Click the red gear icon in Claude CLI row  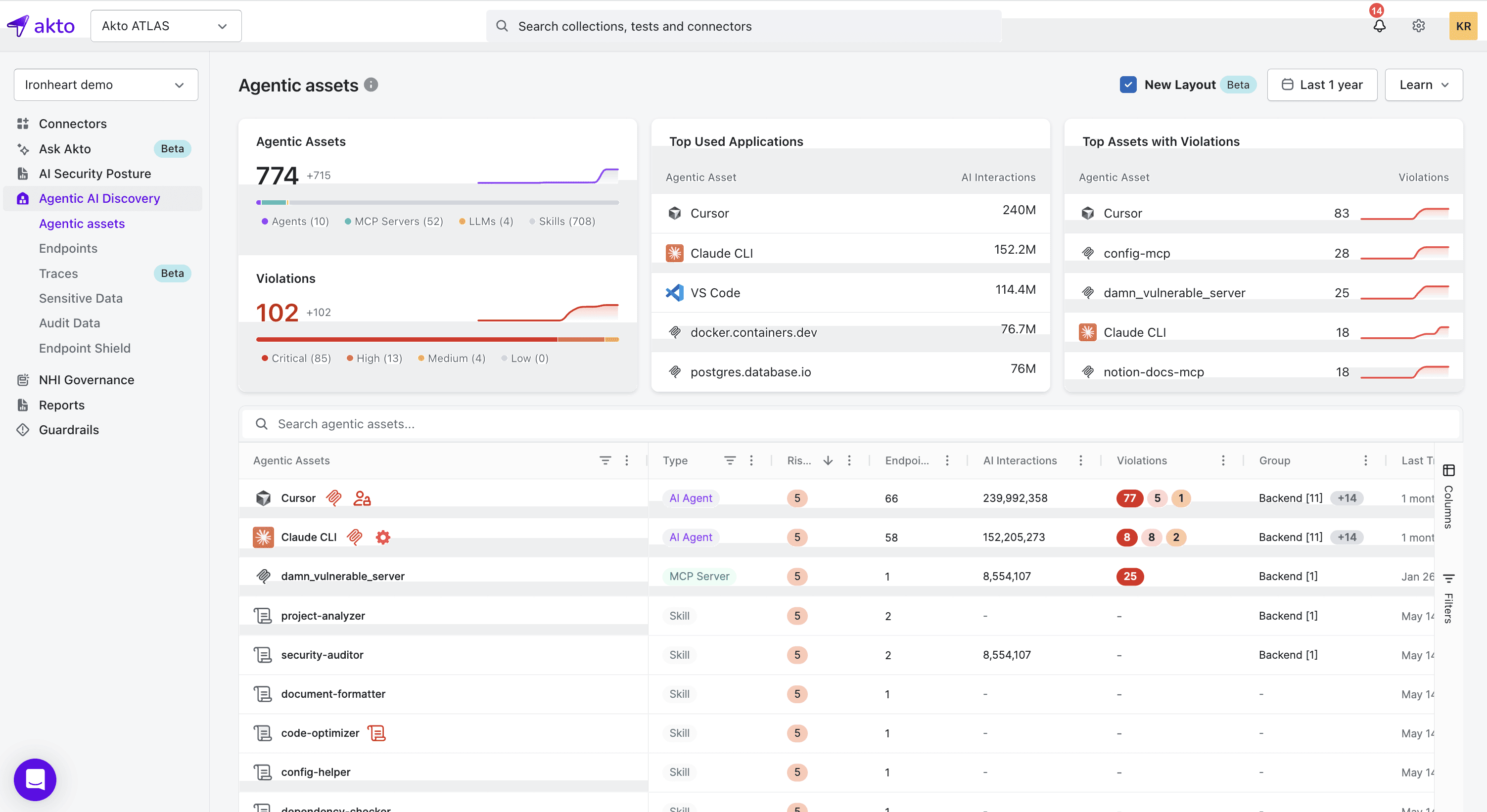pos(383,537)
